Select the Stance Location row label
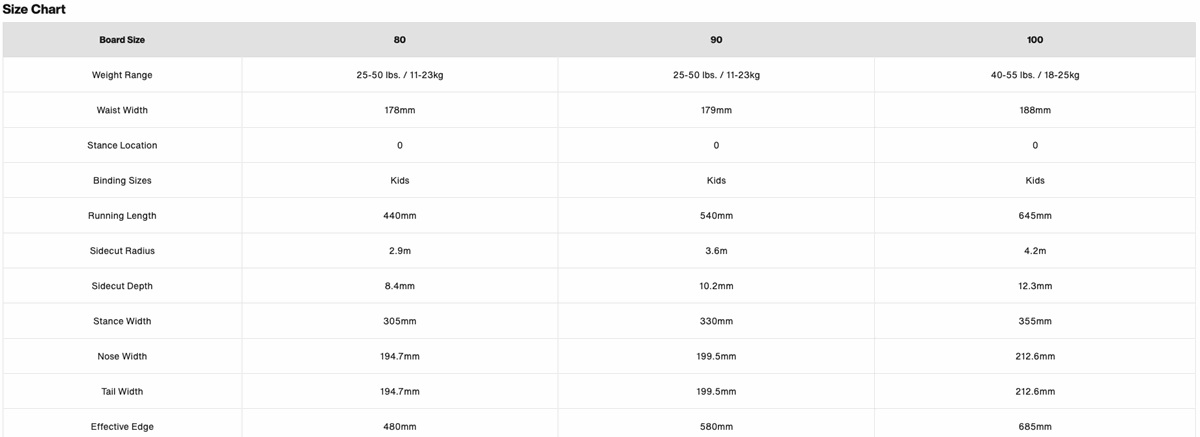Viewport: 1200px width, 437px height. pos(122,145)
